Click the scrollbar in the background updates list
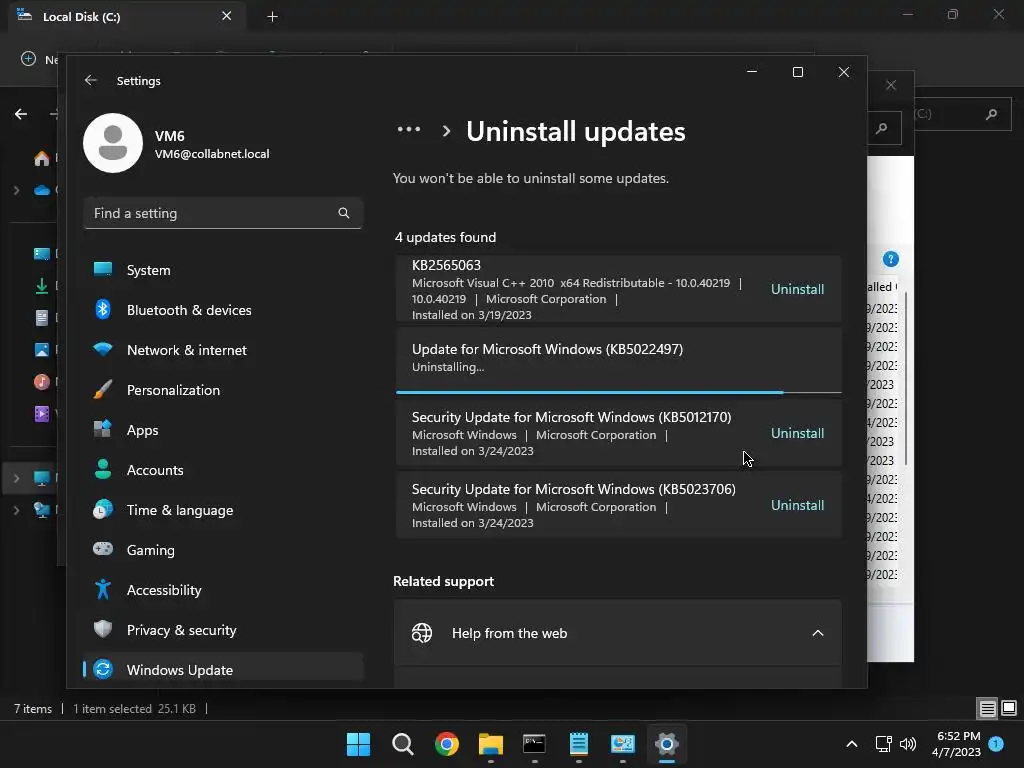1024x768 pixels. (906, 379)
